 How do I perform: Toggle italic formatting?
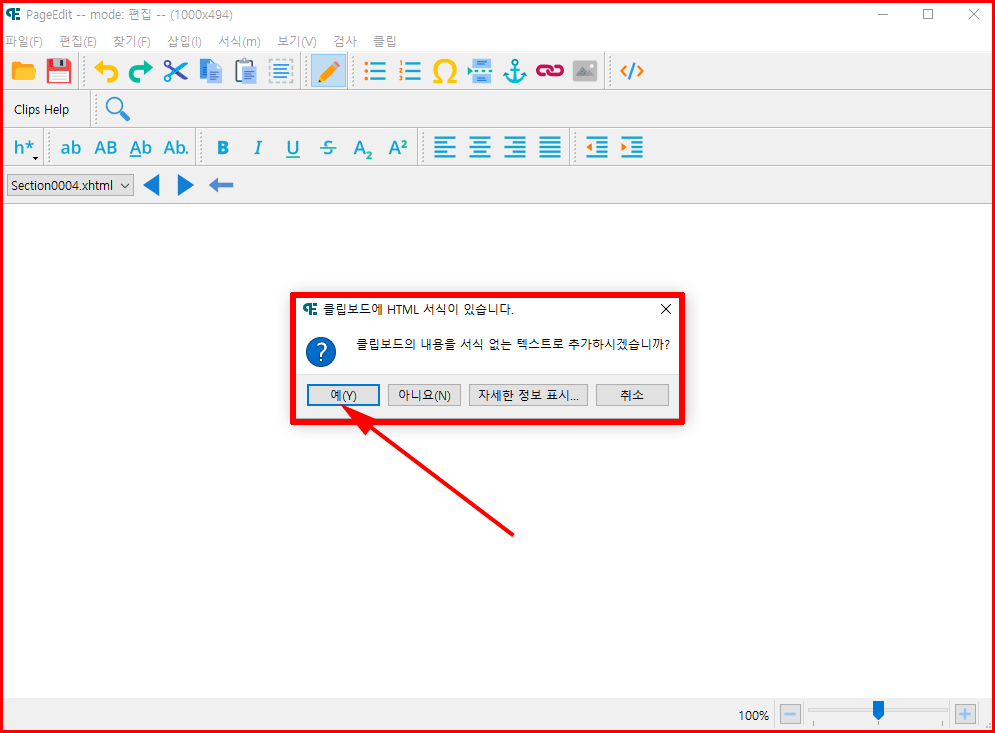click(258, 148)
